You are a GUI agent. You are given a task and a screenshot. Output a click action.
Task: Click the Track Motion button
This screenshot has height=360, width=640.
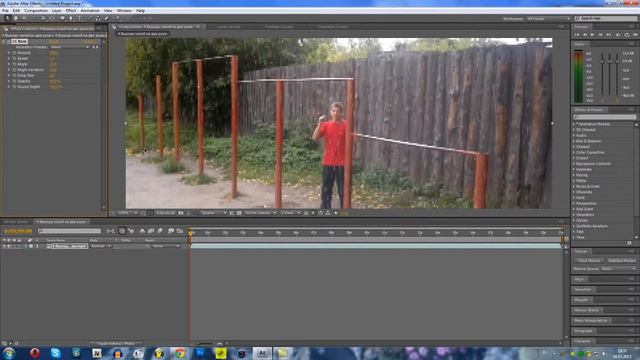[589, 260]
